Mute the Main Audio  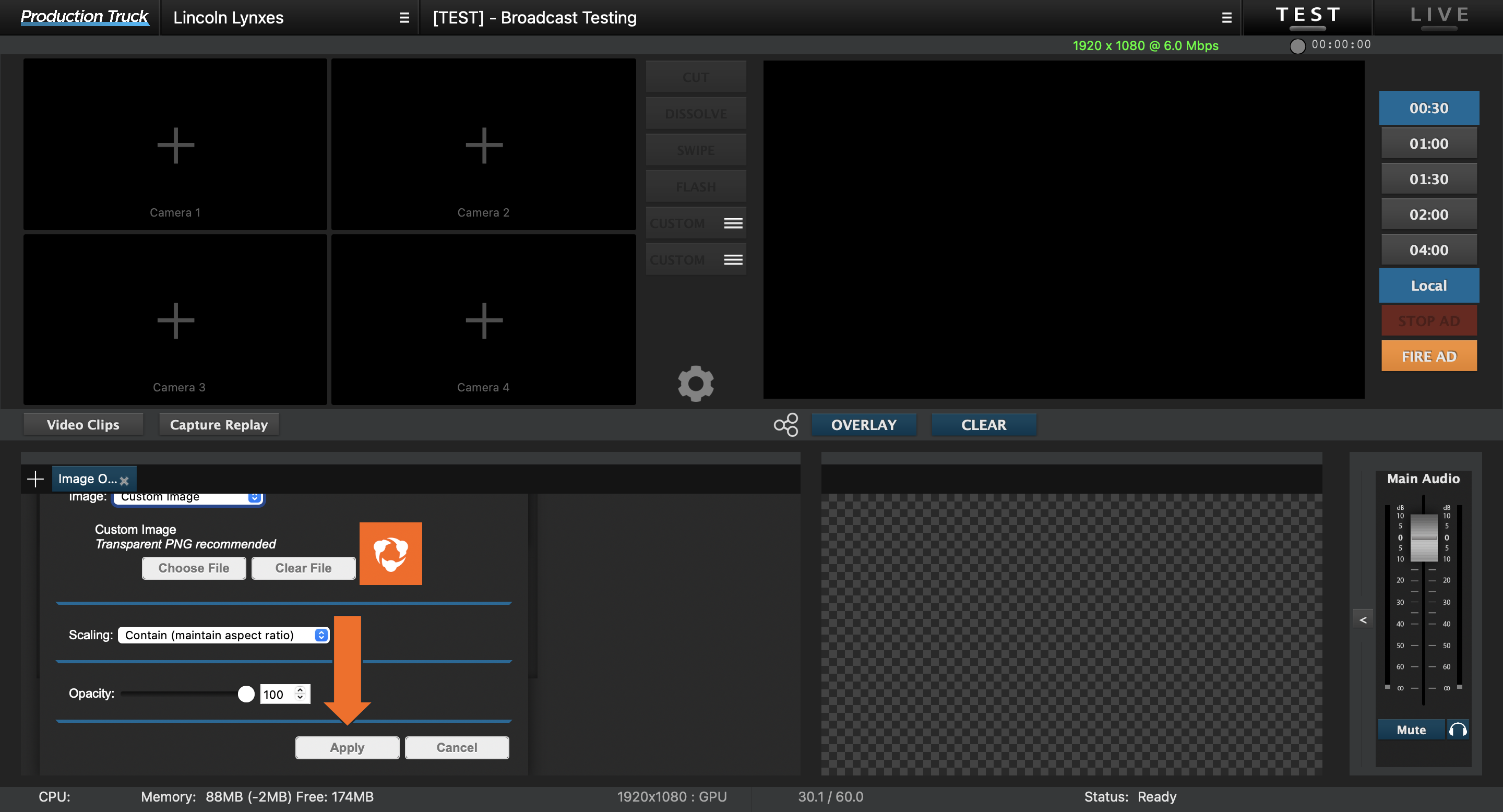(1411, 729)
